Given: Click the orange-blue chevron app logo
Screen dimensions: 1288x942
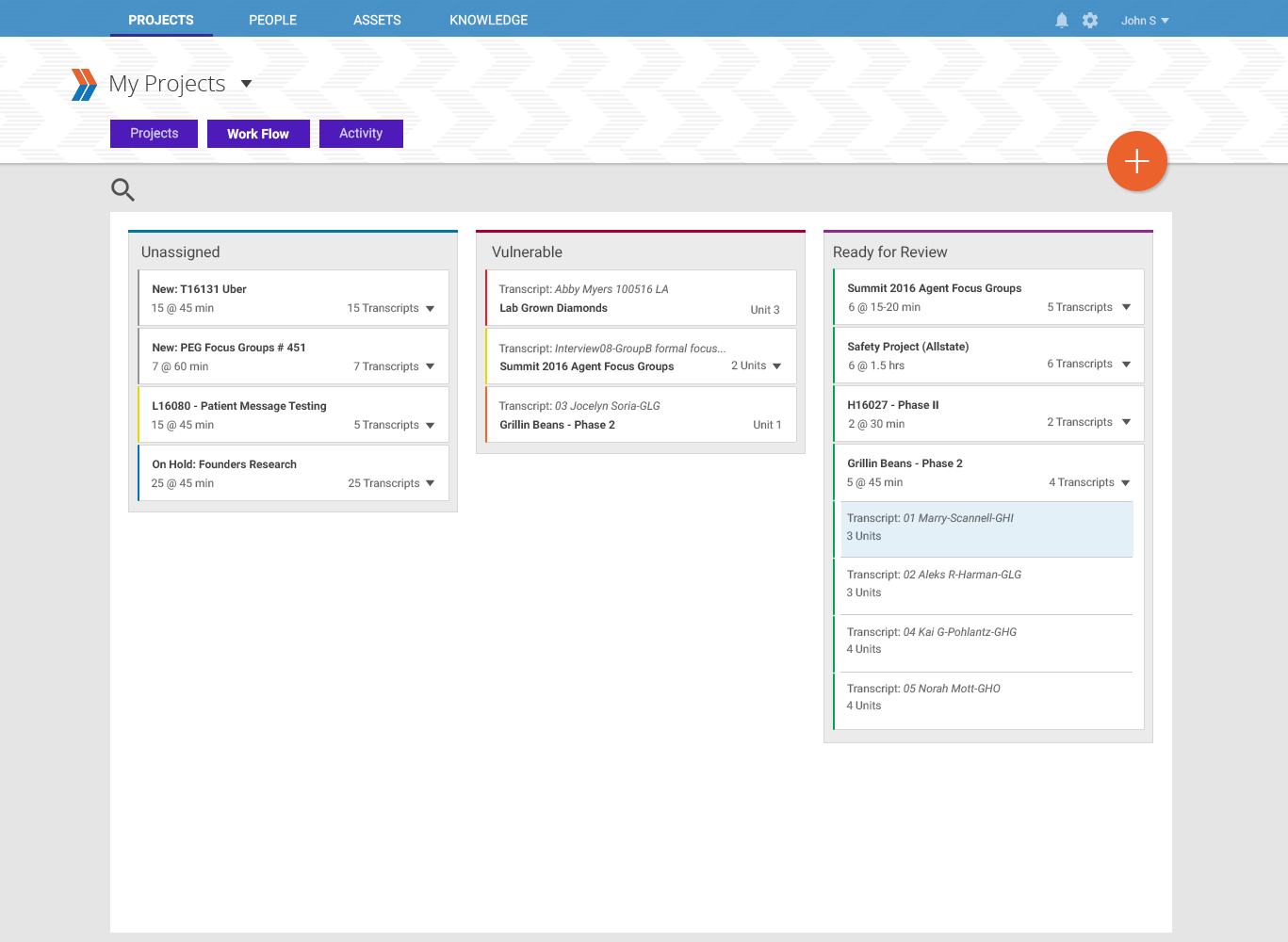Looking at the screenshot, I should pyautogui.click(x=84, y=85).
